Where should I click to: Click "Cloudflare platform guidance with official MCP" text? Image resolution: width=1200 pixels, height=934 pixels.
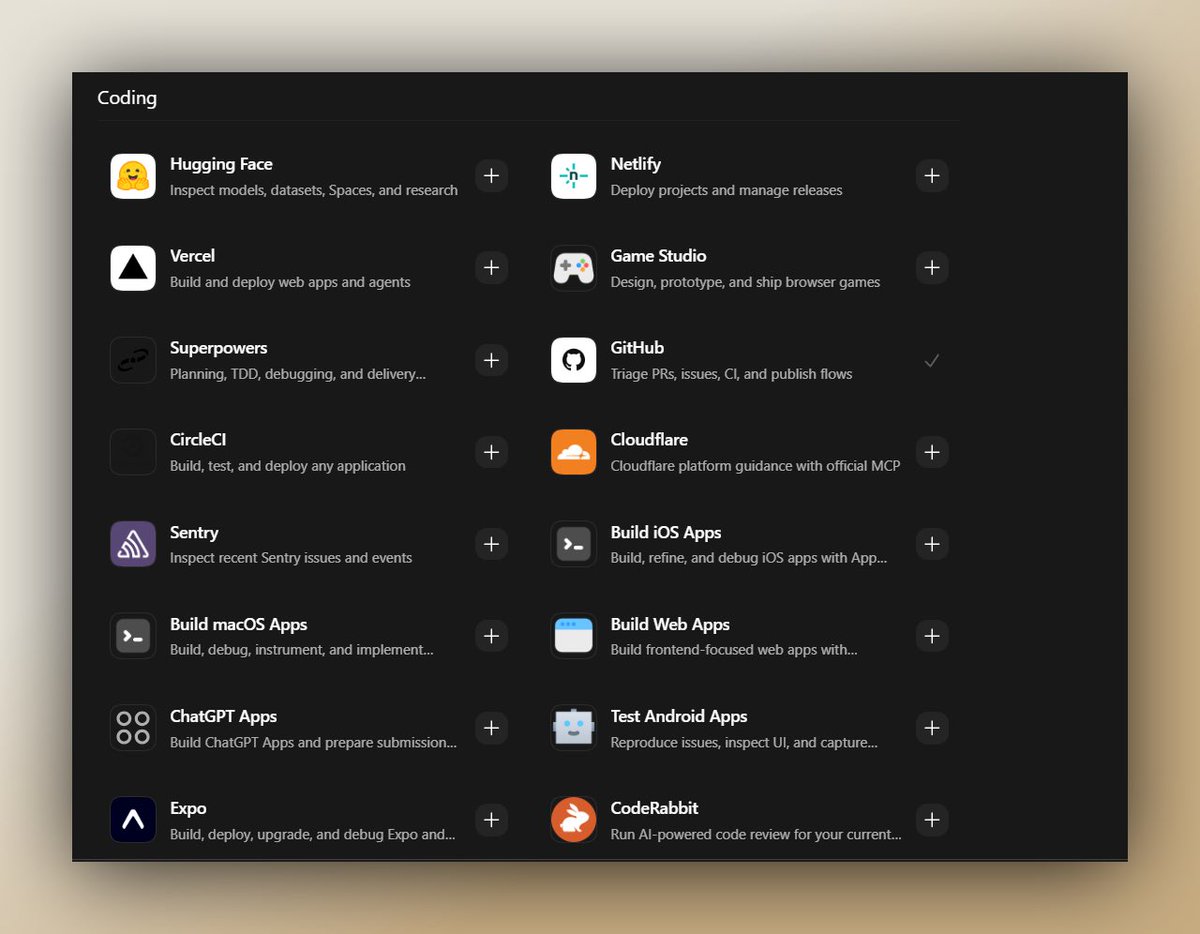click(756, 466)
